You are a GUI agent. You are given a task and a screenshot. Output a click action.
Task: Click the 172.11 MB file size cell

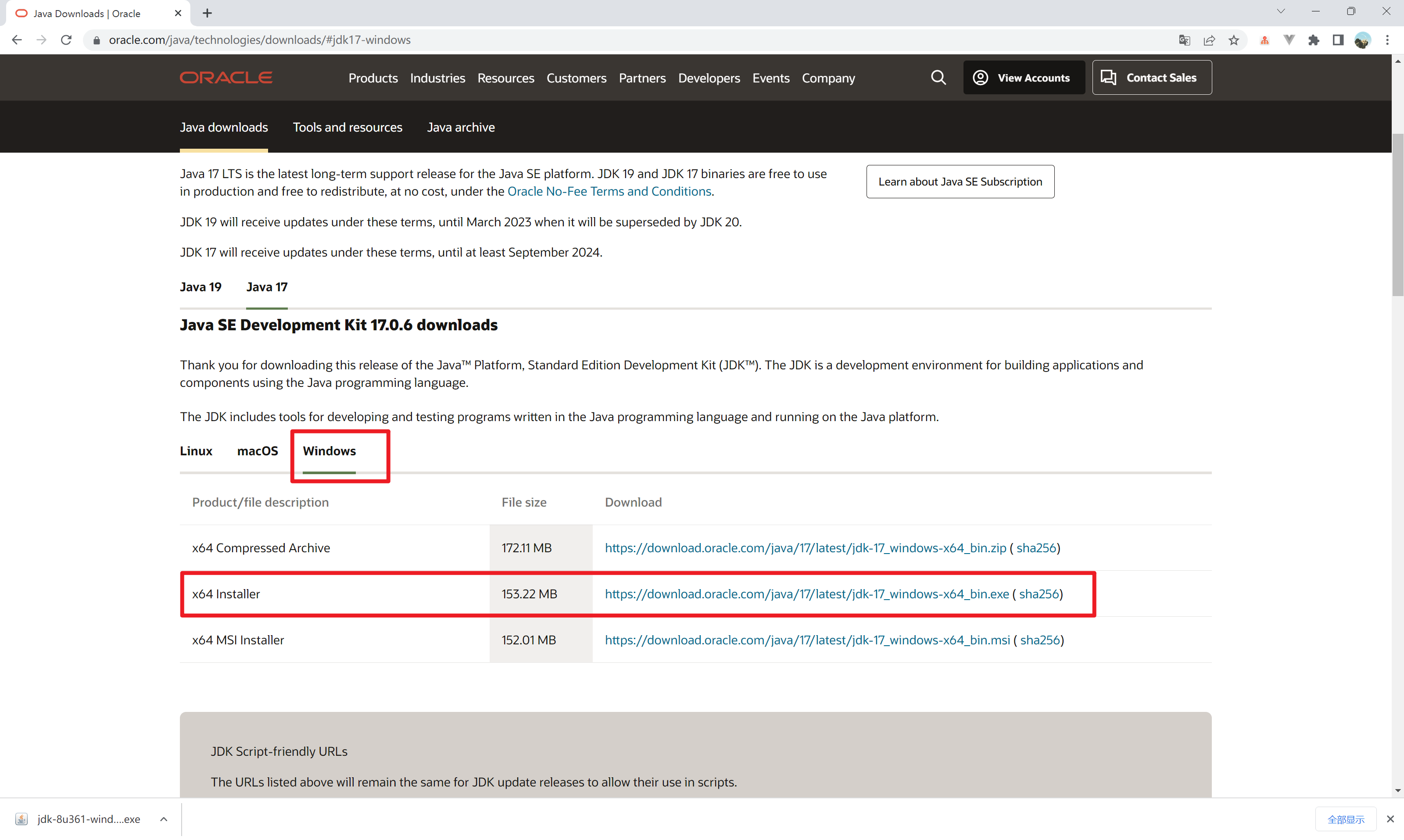(541, 548)
